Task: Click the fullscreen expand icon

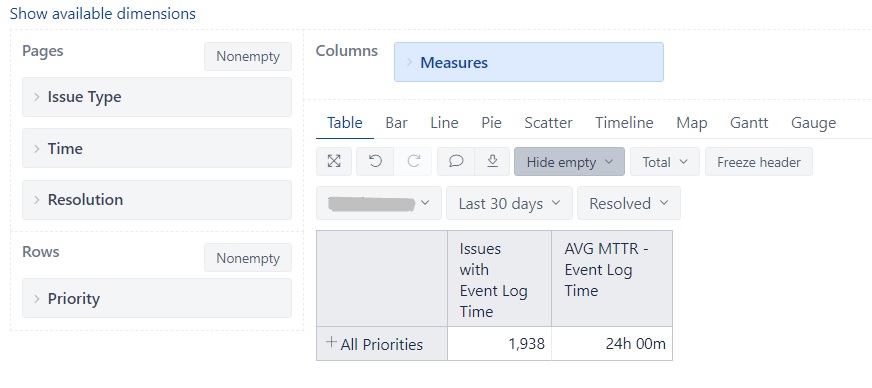Action: click(x=334, y=162)
